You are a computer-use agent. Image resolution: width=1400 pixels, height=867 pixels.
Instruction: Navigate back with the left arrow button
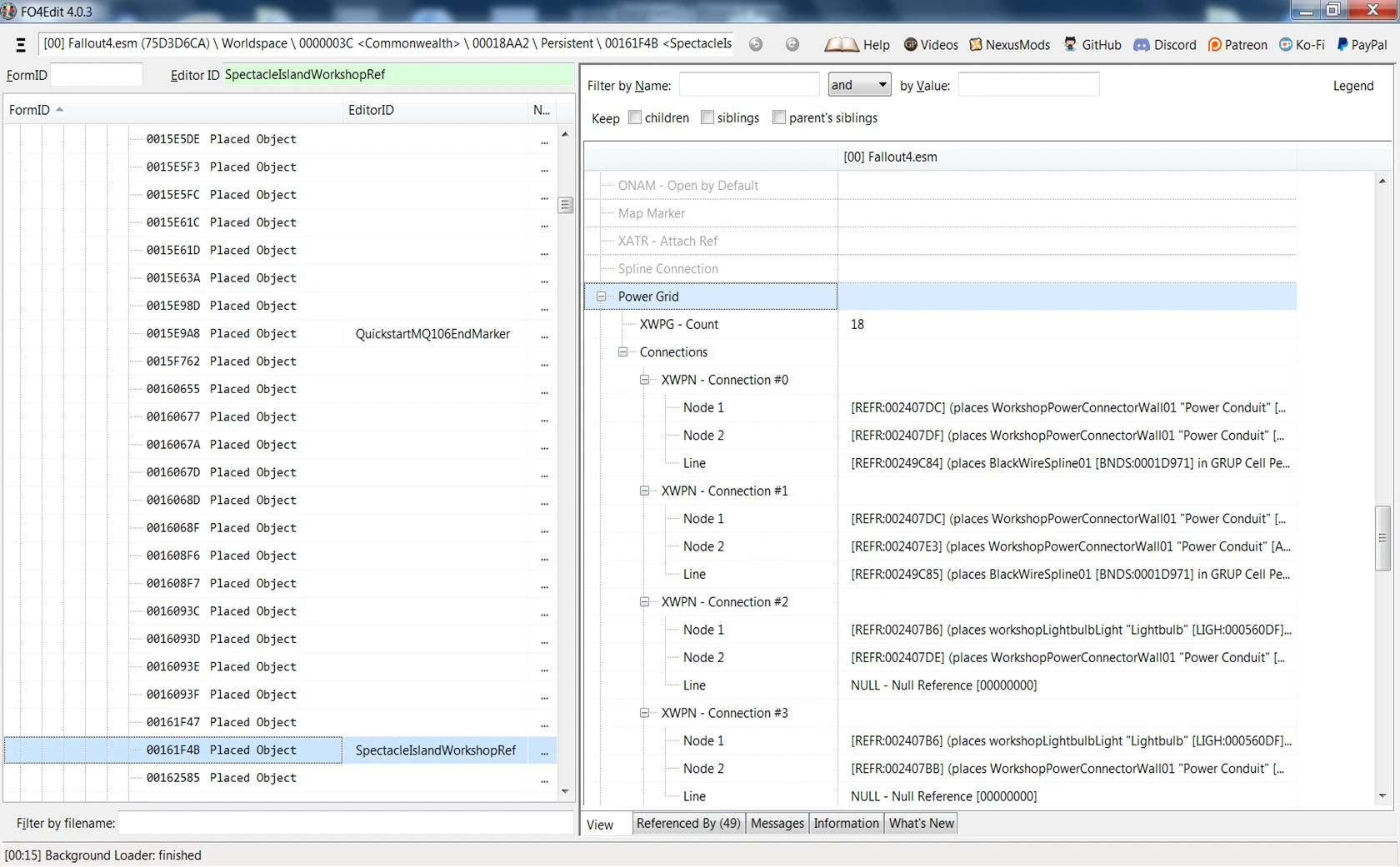pyautogui.click(x=756, y=45)
